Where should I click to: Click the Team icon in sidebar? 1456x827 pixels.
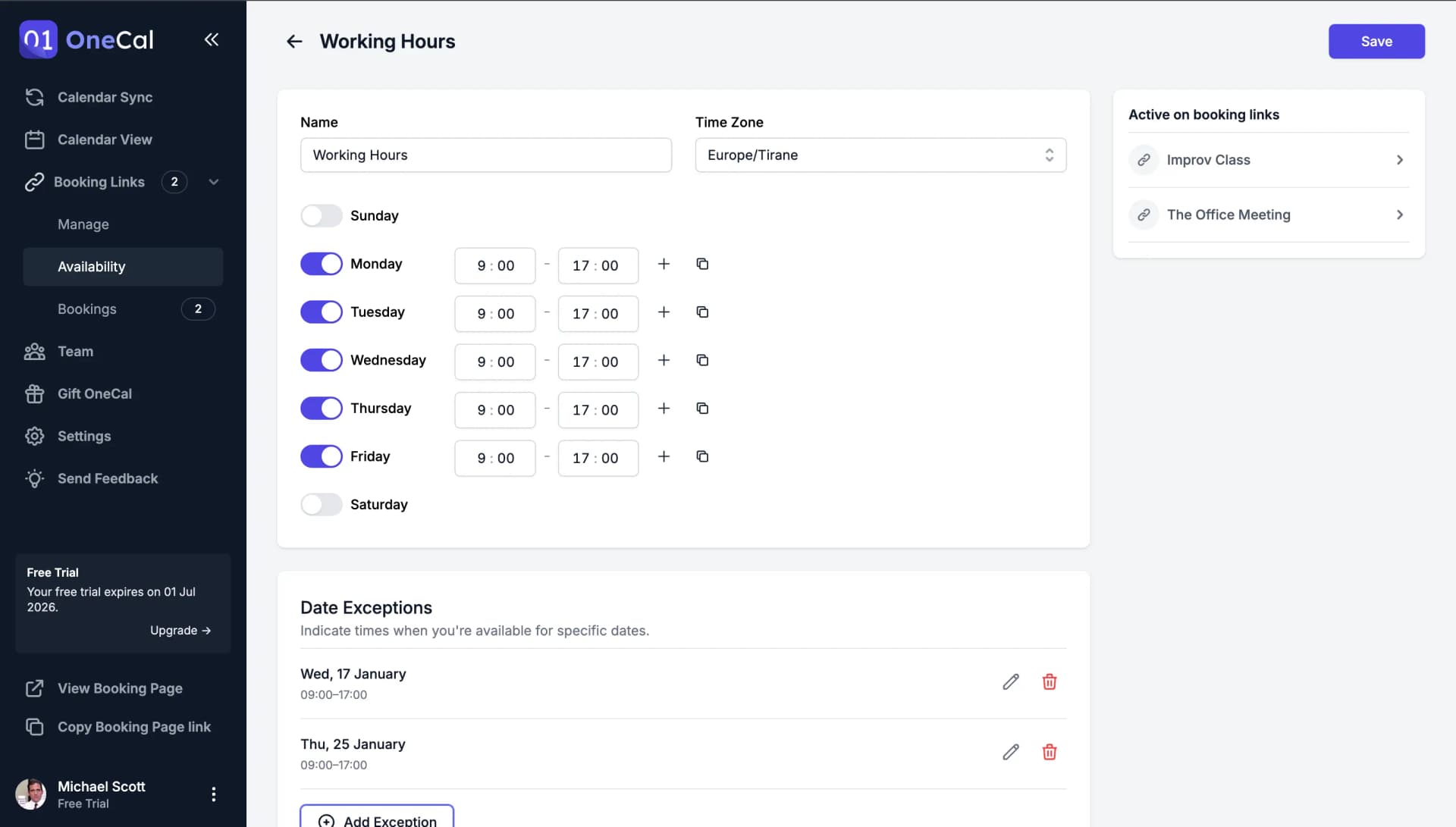click(x=34, y=351)
